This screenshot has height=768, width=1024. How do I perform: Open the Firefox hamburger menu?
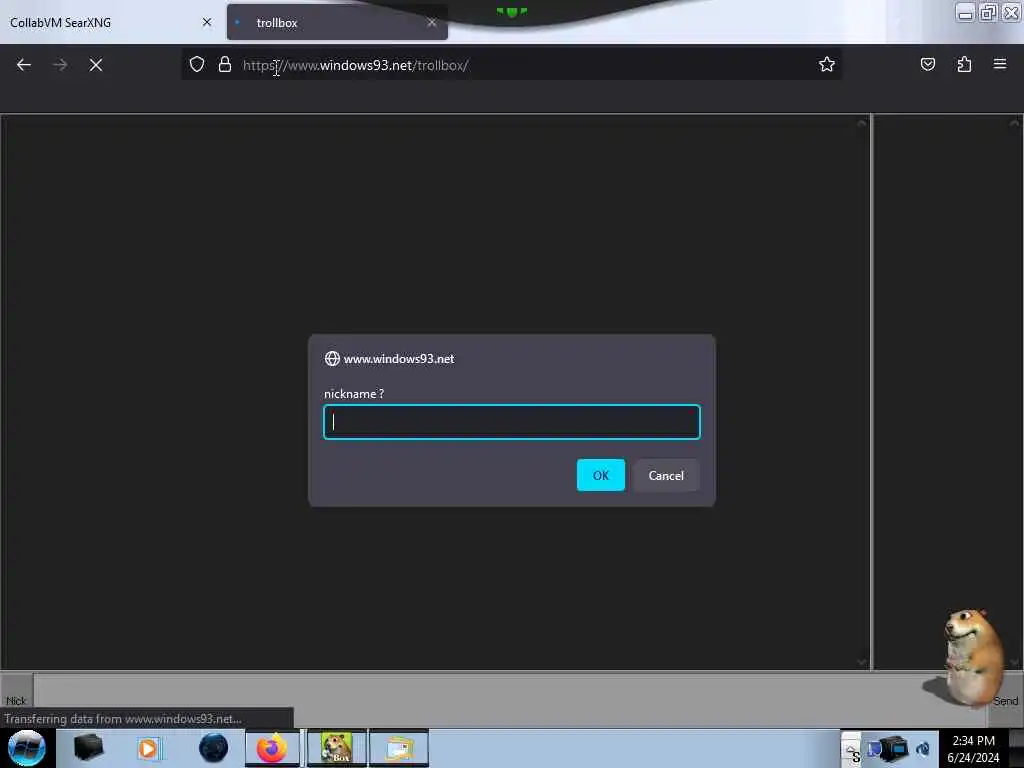(1000, 64)
